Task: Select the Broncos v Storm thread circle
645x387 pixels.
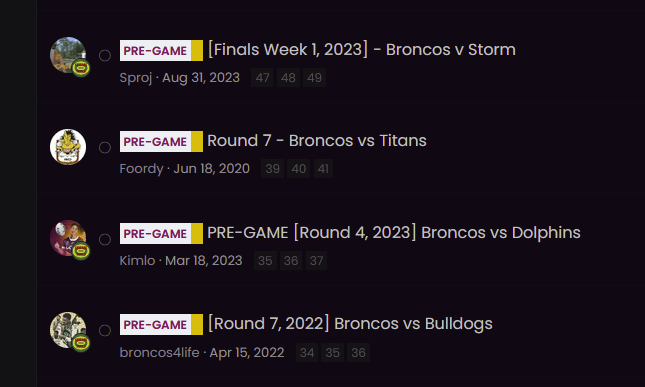Action: [x=105, y=56]
